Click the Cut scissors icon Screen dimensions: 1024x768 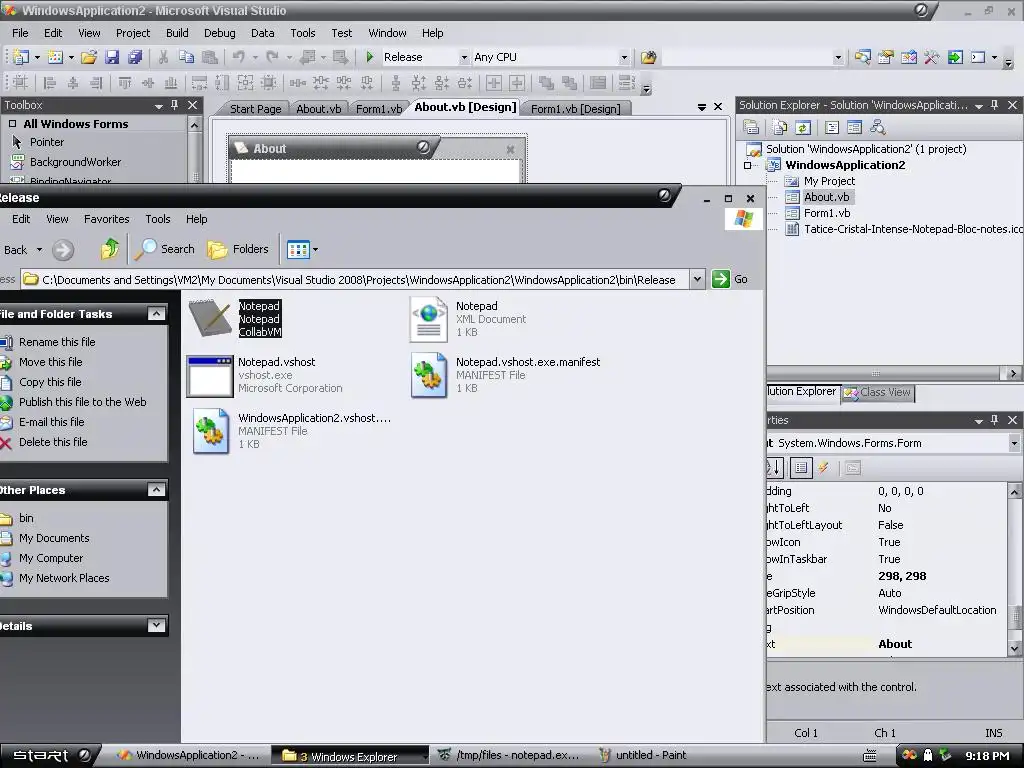pyautogui.click(x=163, y=57)
